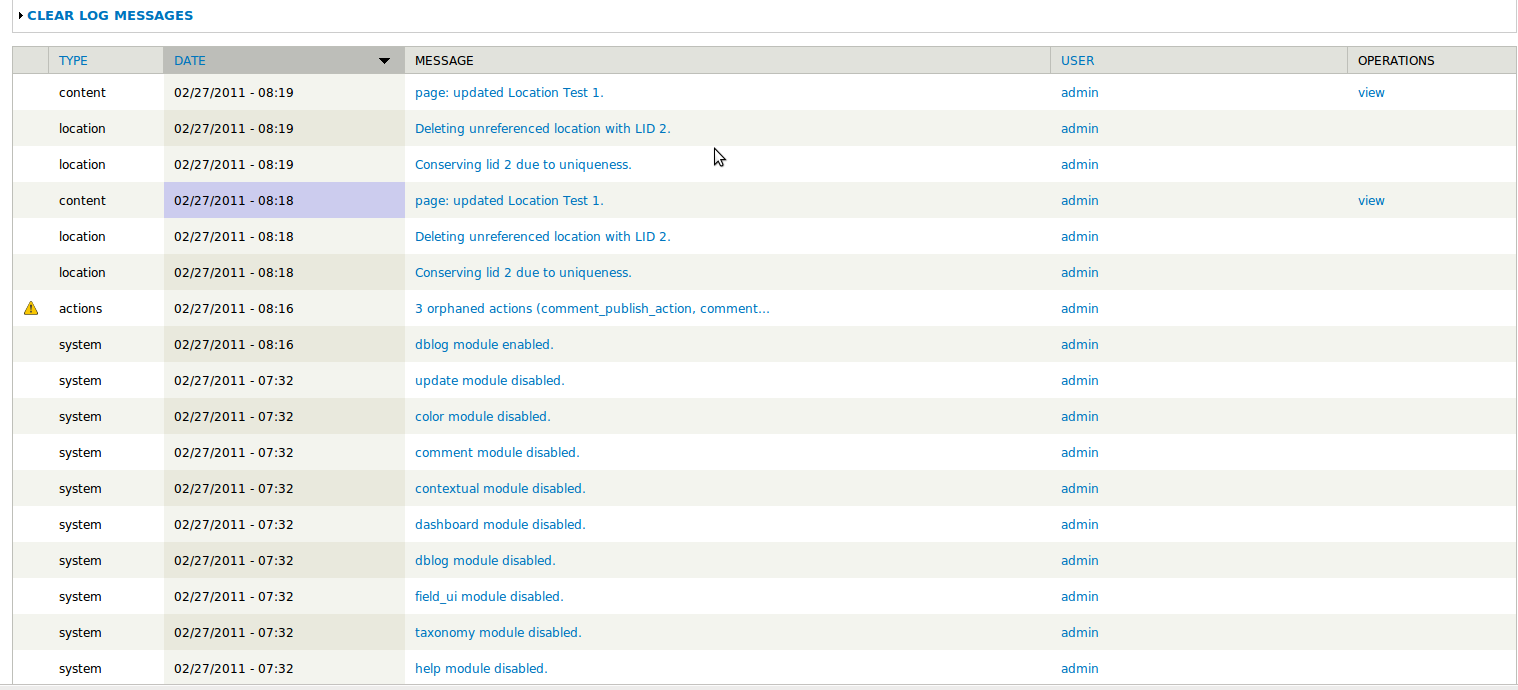Open 'Conserving lid 2 due to uniqueness.' message
This screenshot has width=1518, height=690.
pyautogui.click(x=523, y=164)
